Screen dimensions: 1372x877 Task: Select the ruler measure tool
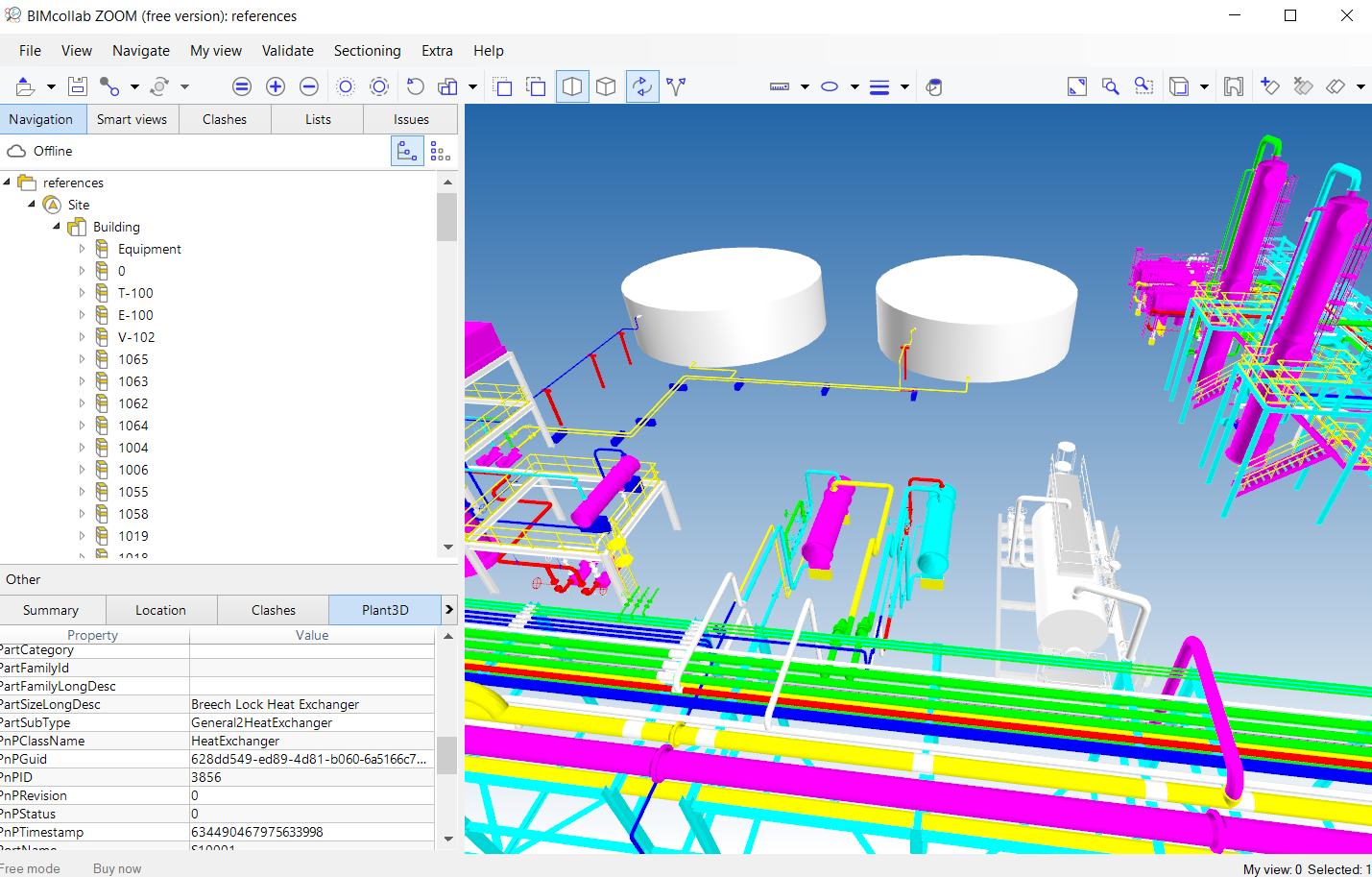780,86
